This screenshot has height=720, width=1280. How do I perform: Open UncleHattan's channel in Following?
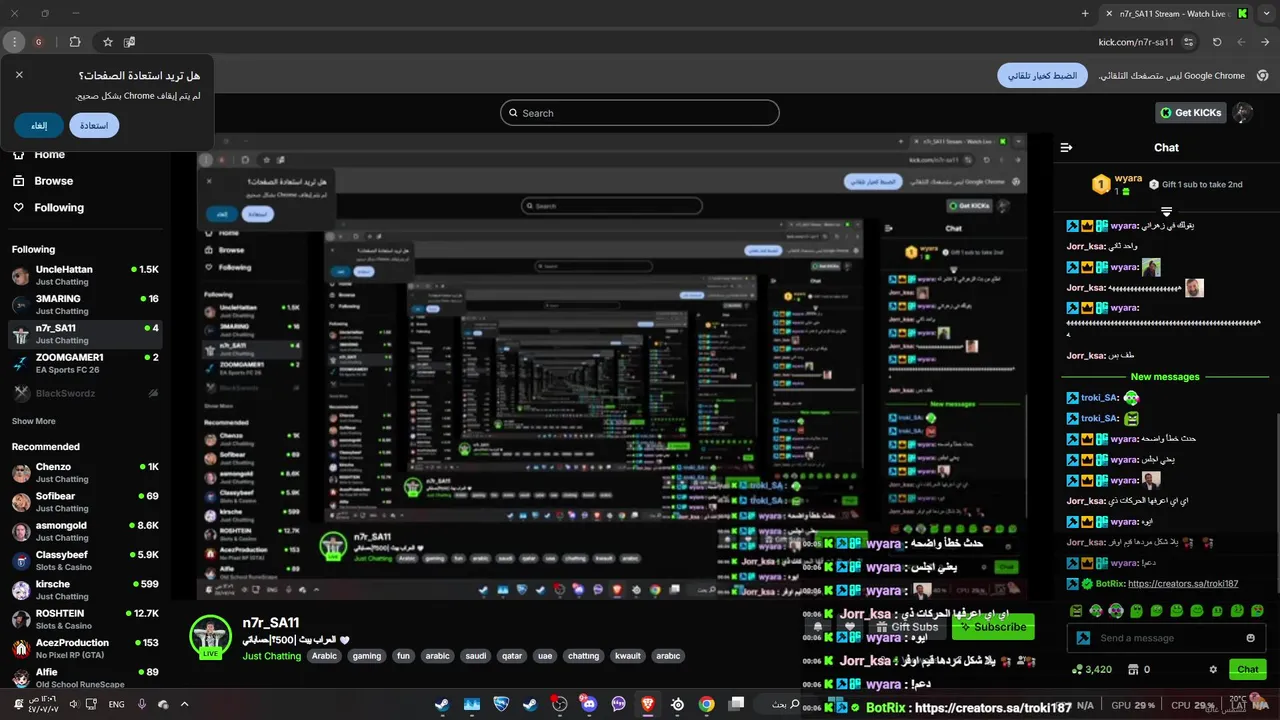click(85, 275)
